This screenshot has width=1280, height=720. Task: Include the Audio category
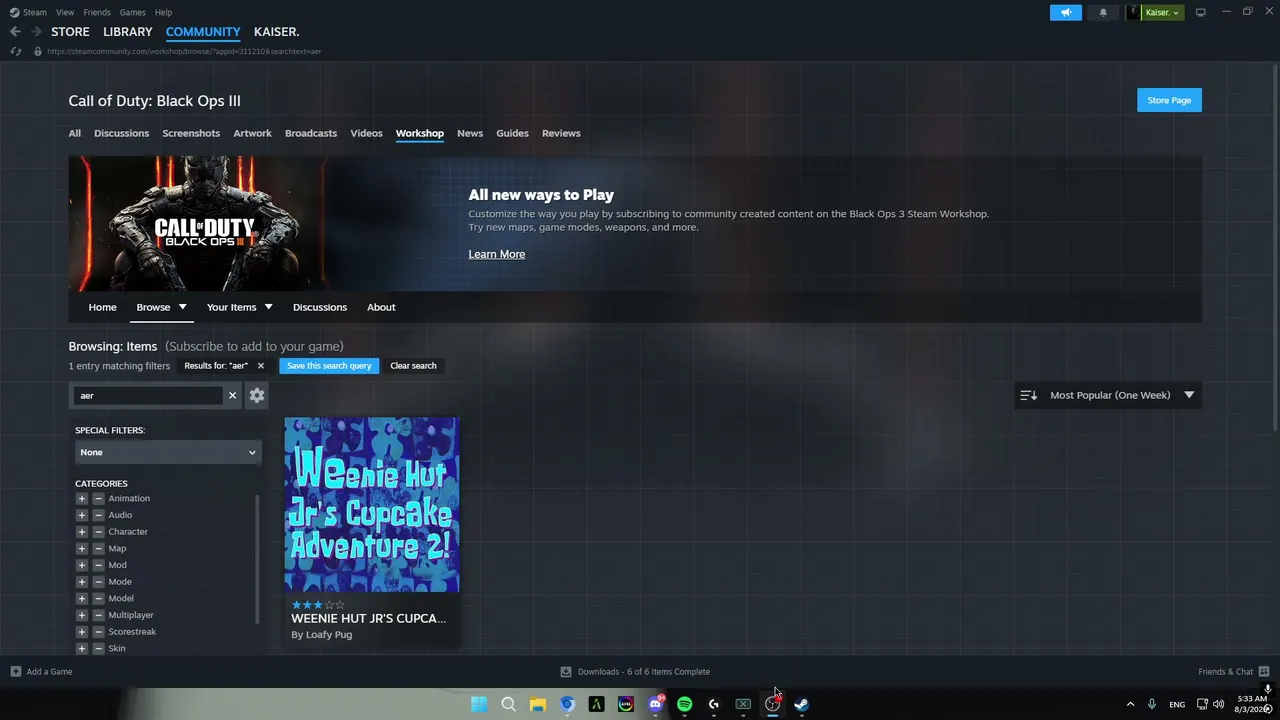point(82,515)
